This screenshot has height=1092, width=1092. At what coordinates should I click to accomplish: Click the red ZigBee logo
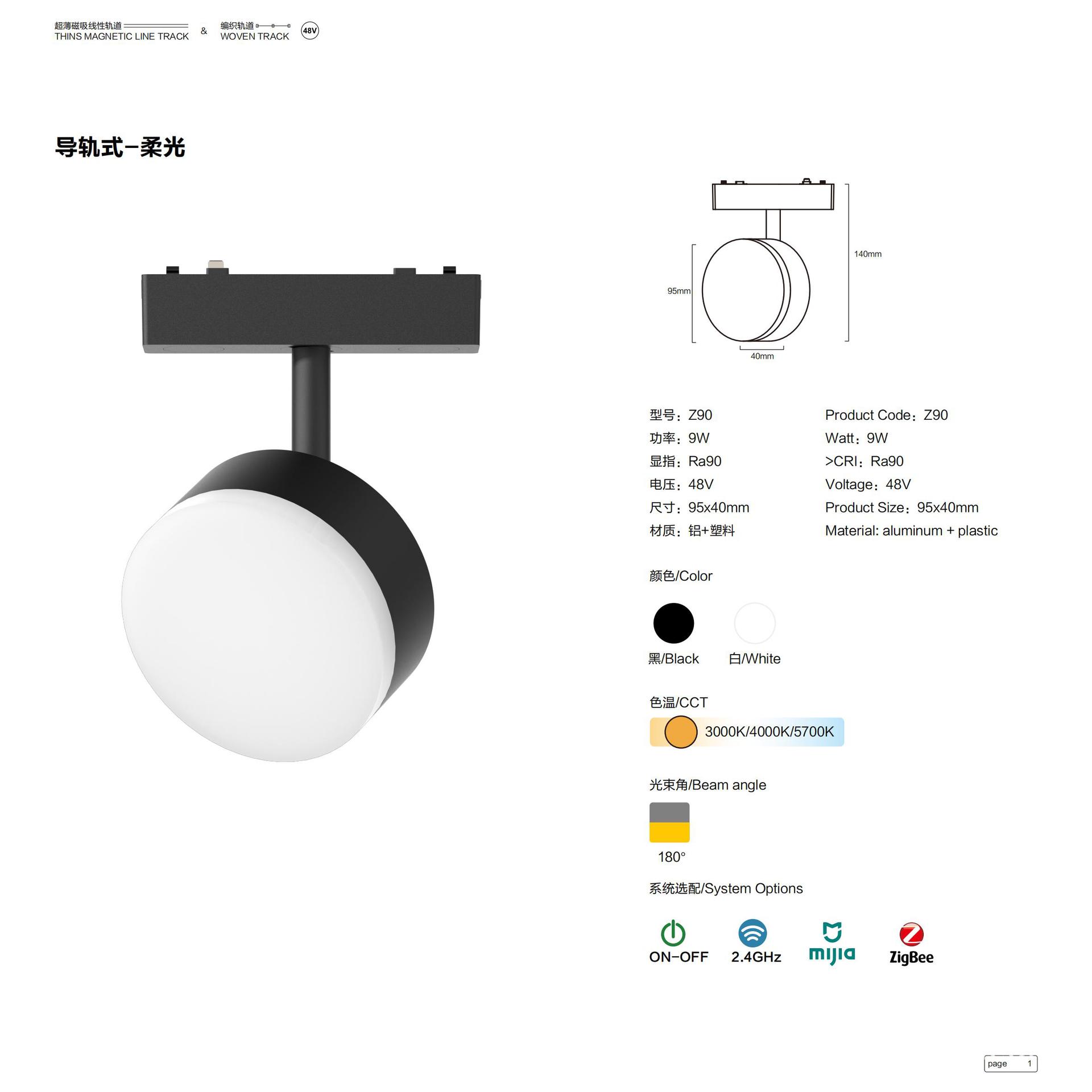point(911,934)
